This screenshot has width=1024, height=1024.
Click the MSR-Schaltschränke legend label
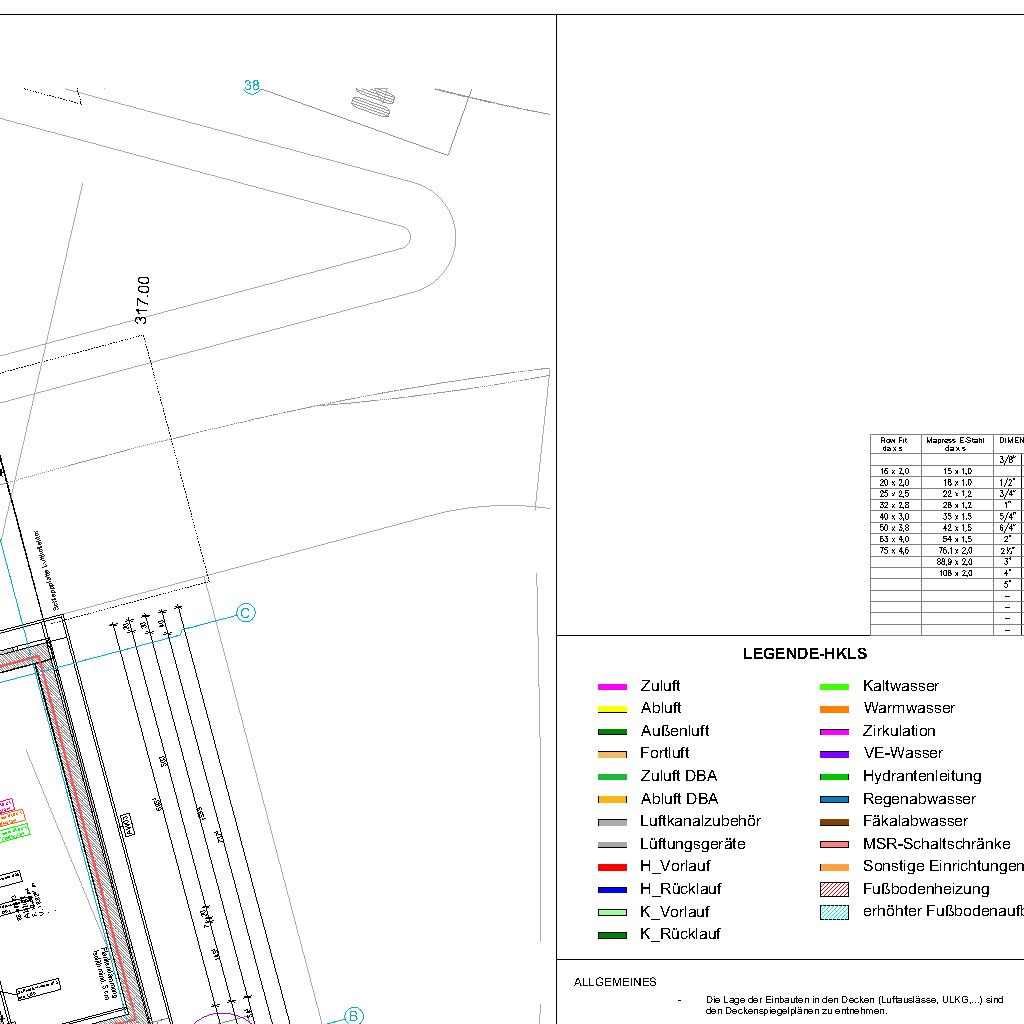click(x=936, y=844)
